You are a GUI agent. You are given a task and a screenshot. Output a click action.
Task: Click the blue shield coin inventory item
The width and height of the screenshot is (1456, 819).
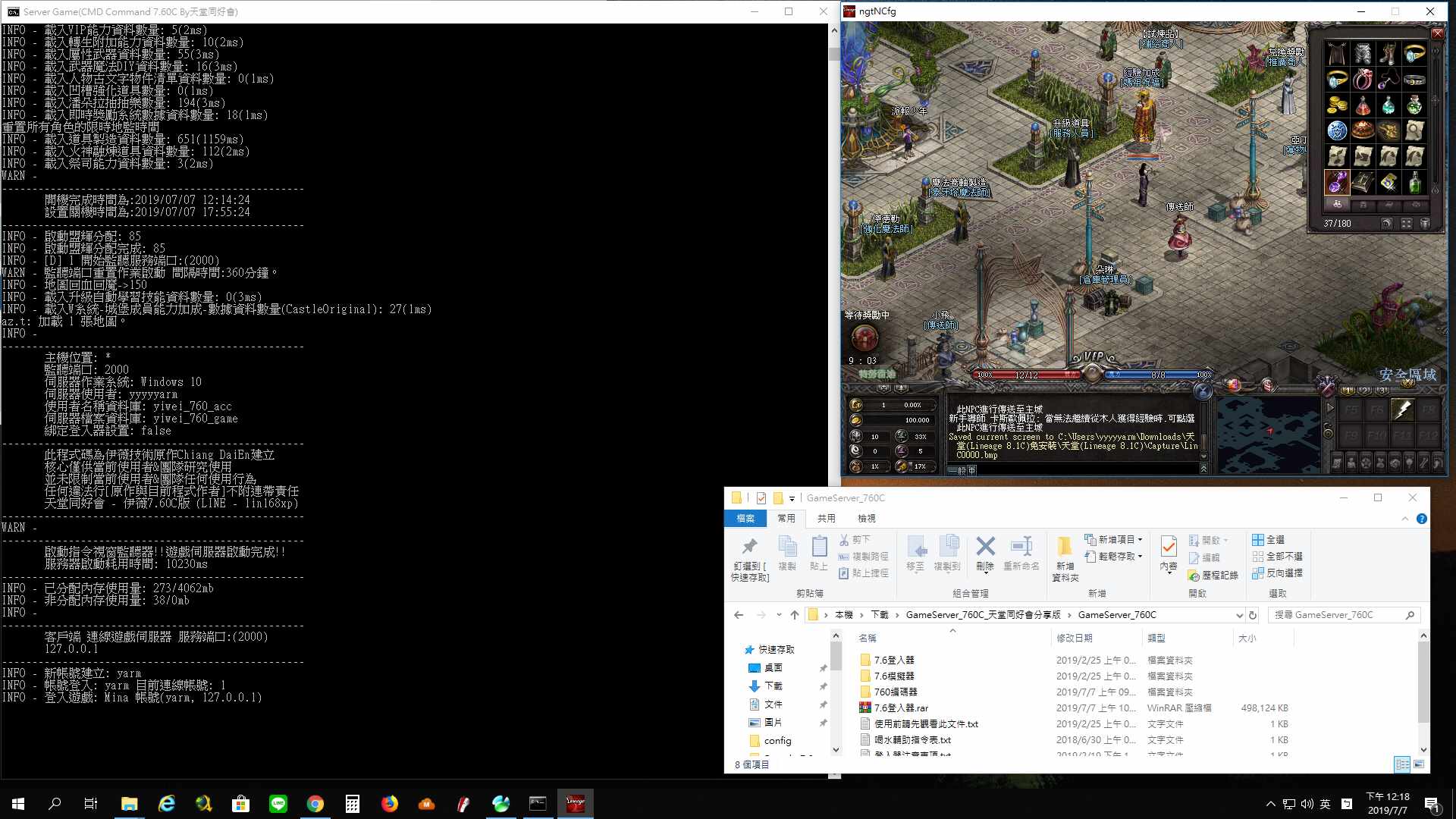point(1337,131)
